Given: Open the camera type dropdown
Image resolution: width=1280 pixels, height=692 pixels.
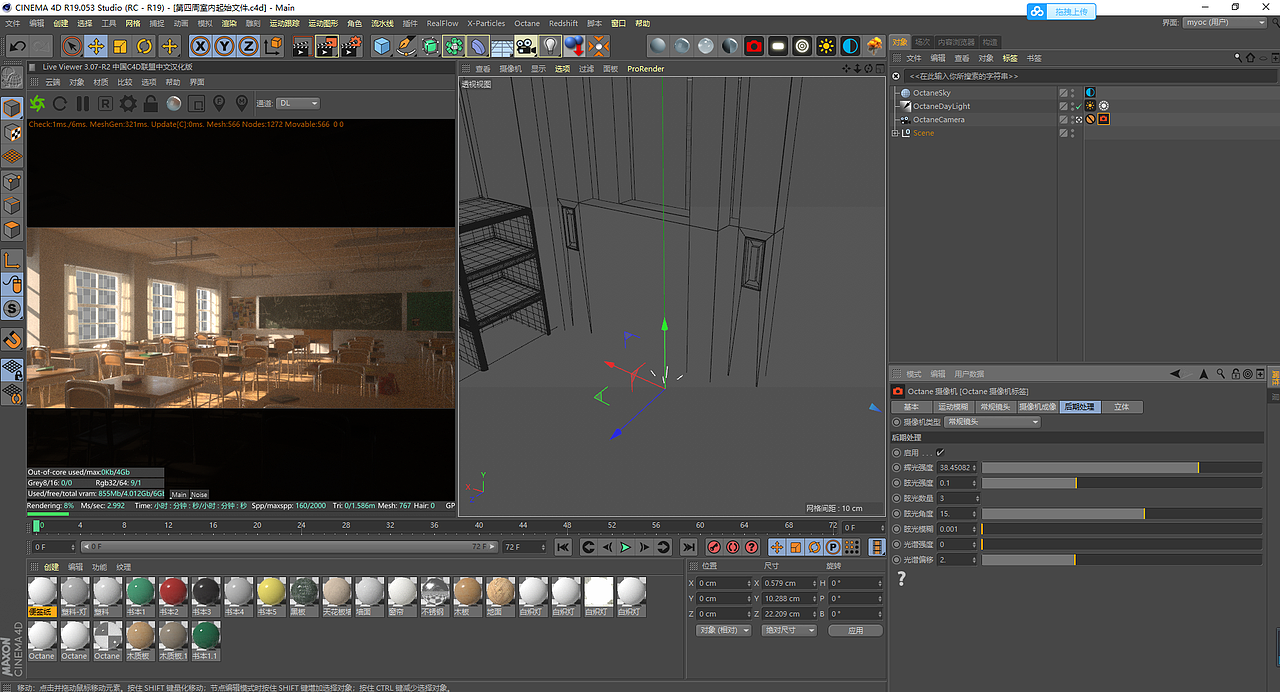Looking at the screenshot, I should pyautogui.click(x=992, y=422).
